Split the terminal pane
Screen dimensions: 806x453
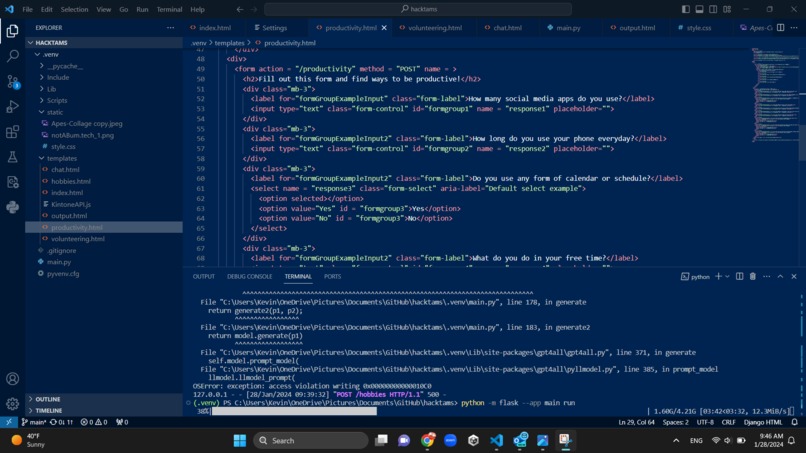(739, 277)
